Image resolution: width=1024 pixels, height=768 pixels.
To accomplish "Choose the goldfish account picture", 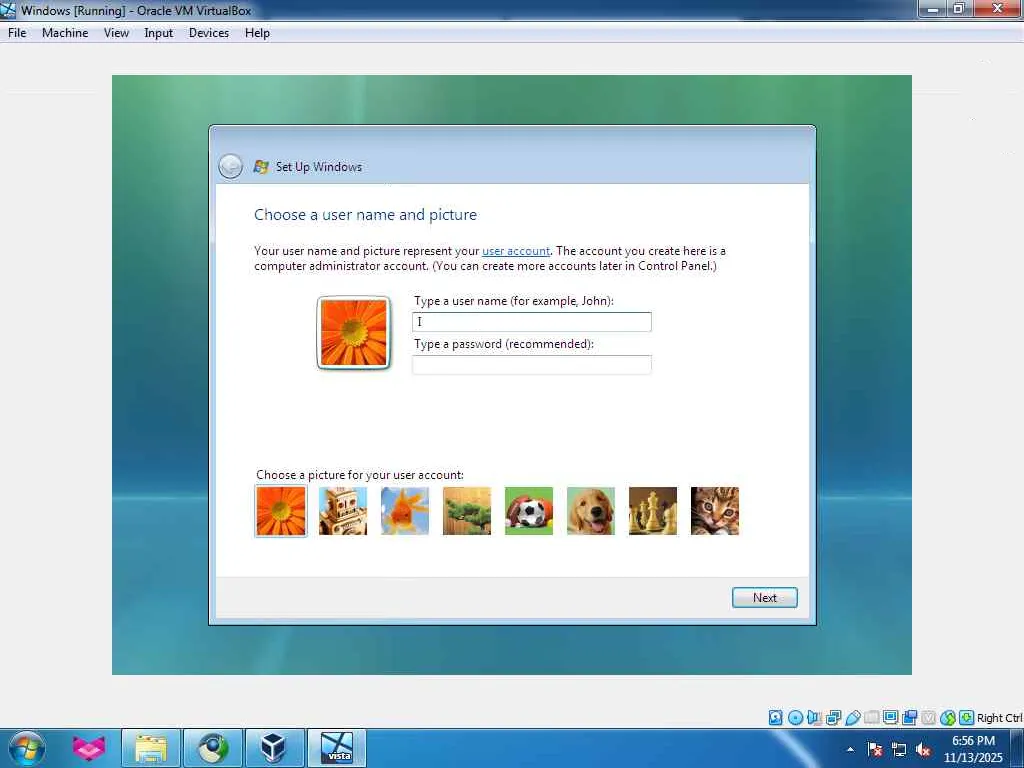I will [405, 511].
